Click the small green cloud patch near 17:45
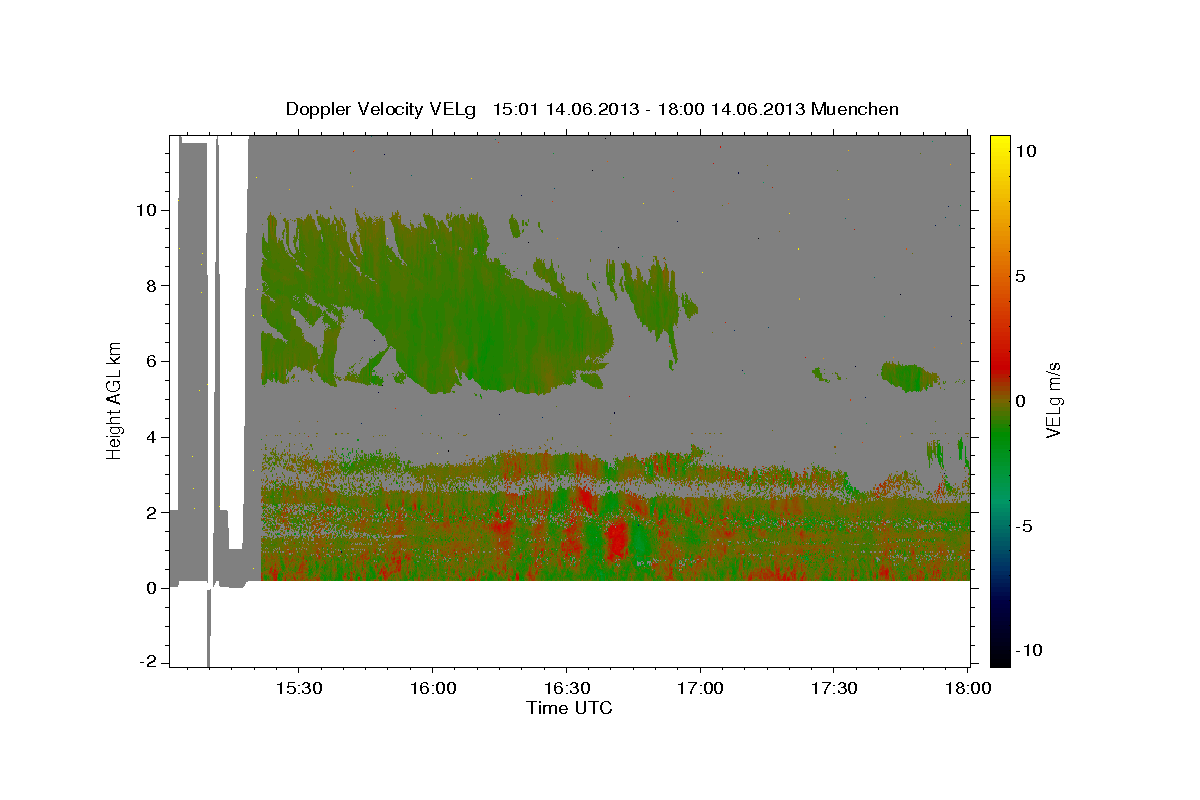Screen dimensions: 1200x800 (x=908, y=377)
